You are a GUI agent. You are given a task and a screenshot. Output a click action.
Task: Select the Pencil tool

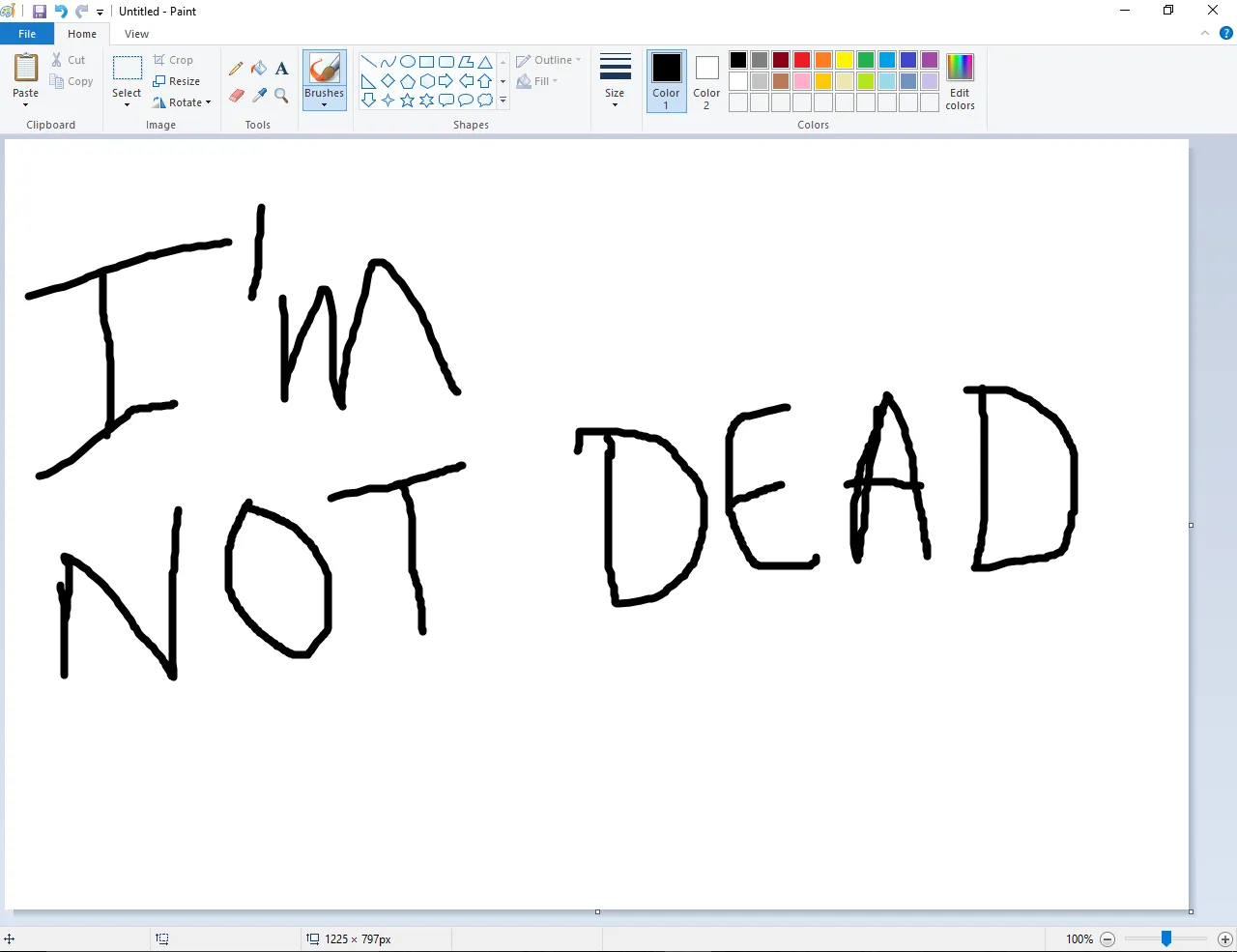(236, 69)
